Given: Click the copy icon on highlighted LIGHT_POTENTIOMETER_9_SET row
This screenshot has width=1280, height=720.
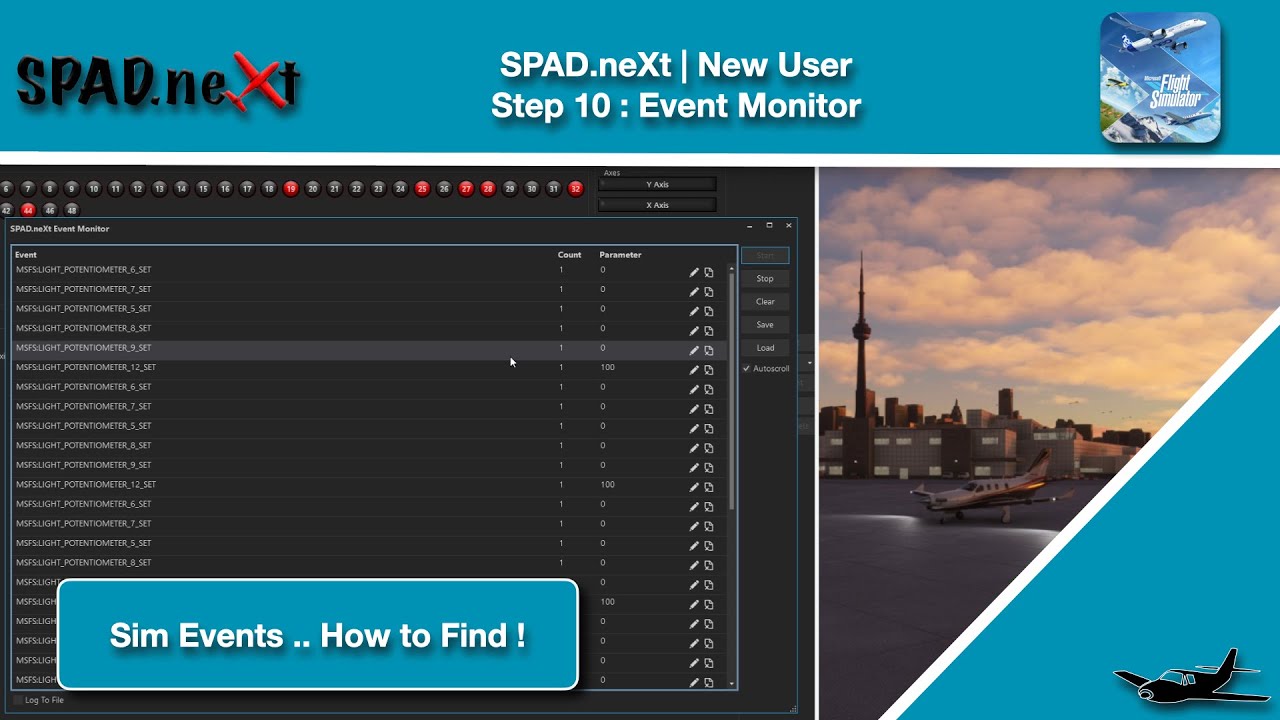Looking at the screenshot, I should point(709,350).
